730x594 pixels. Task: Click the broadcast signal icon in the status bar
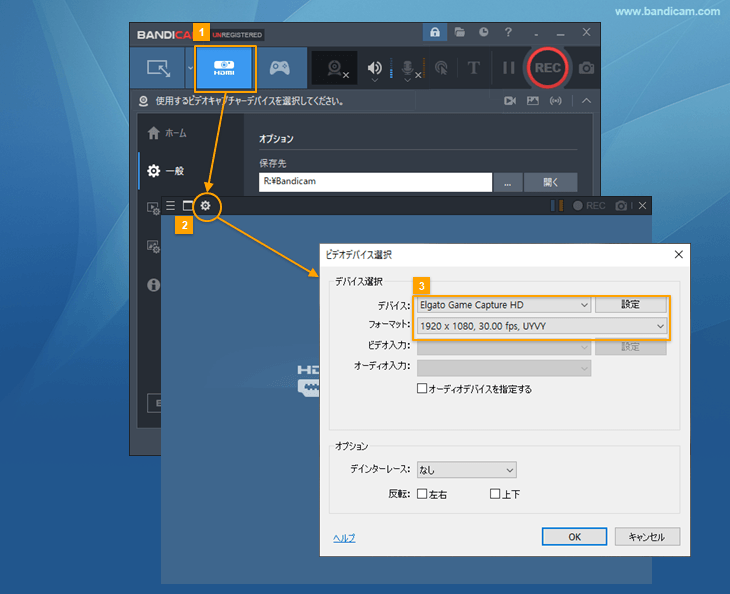click(555, 101)
